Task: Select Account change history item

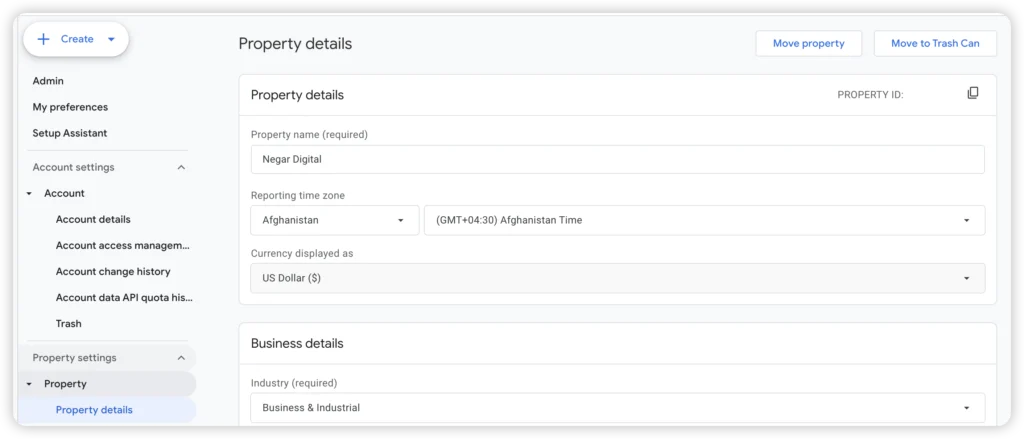Action: pyautogui.click(x=113, y=272)
